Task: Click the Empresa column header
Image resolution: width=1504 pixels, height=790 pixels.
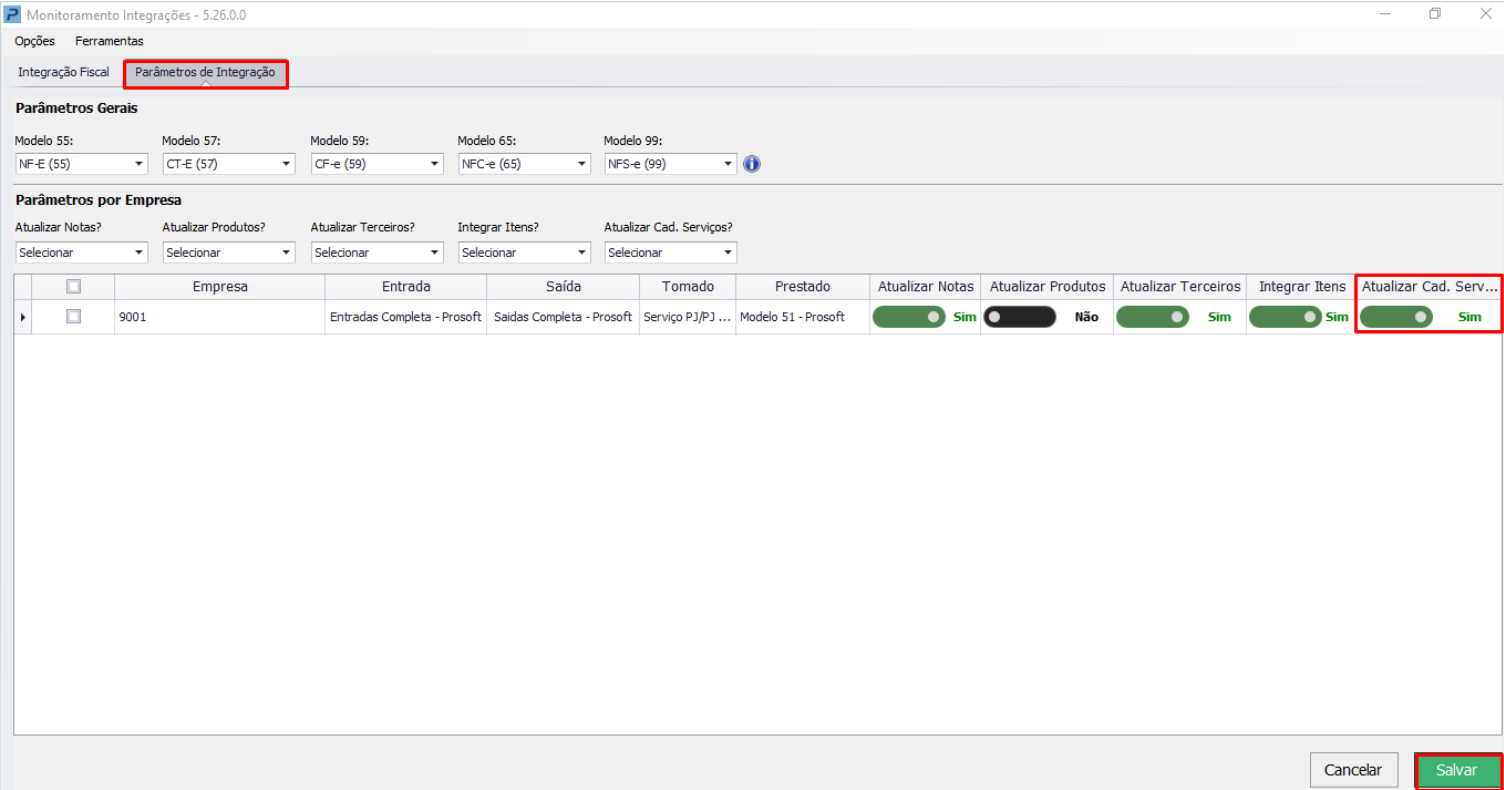Action: point(220,287)
